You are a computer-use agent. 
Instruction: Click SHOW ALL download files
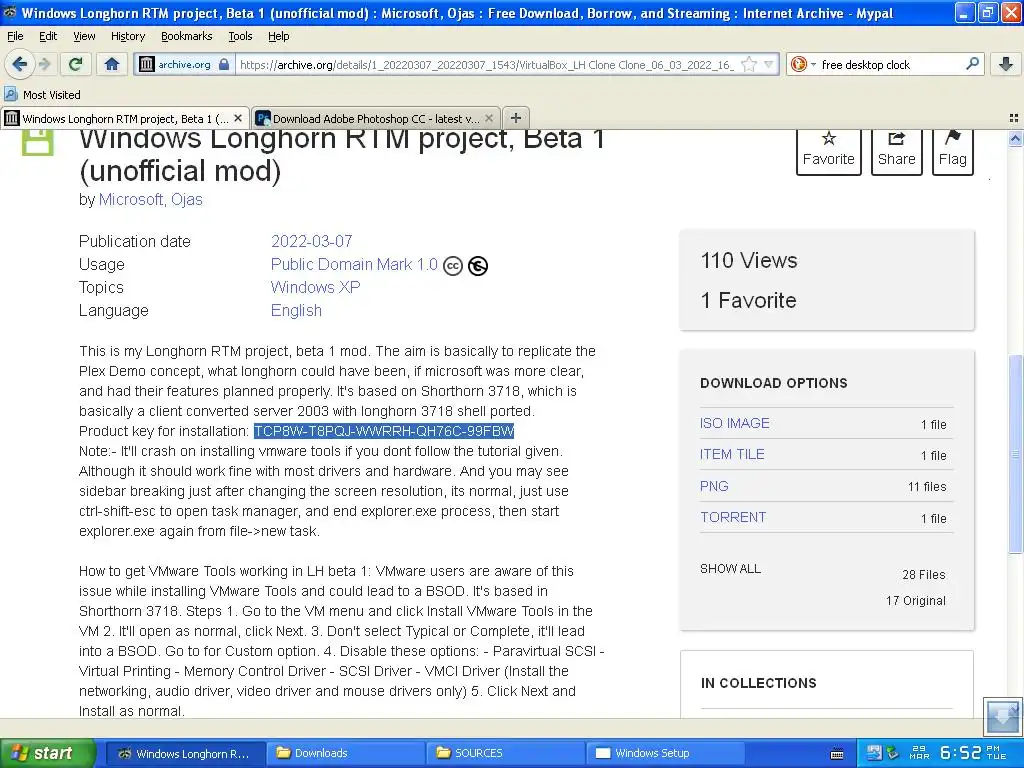730,569
